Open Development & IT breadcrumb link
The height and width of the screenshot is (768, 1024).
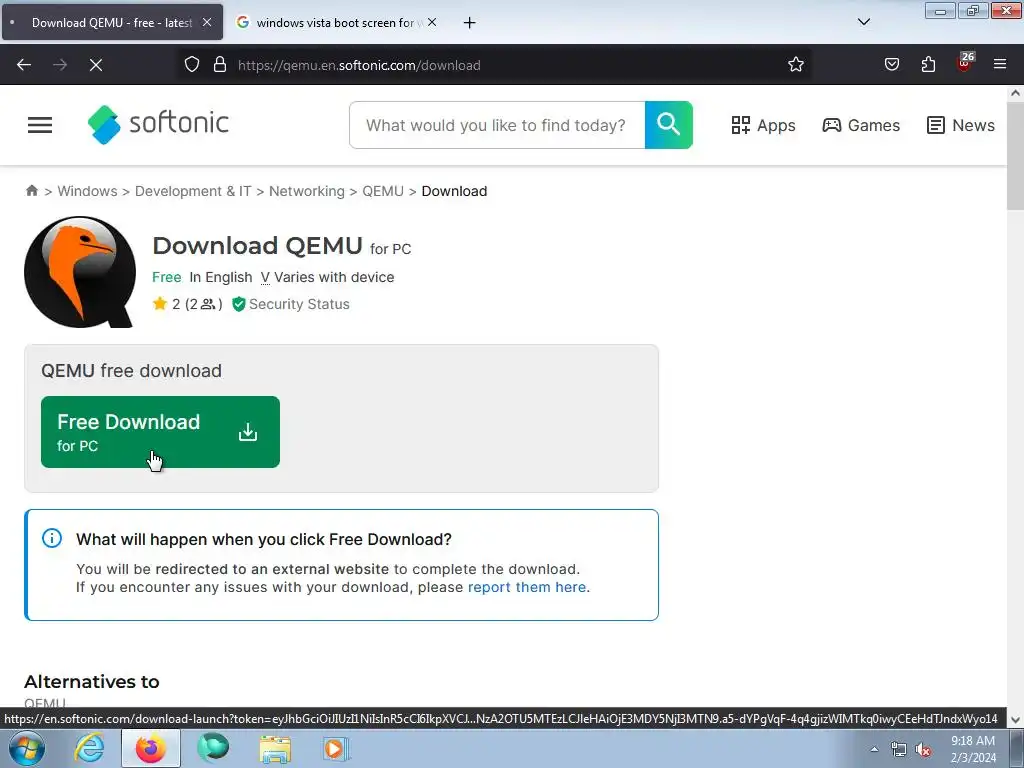pos(193,191)
